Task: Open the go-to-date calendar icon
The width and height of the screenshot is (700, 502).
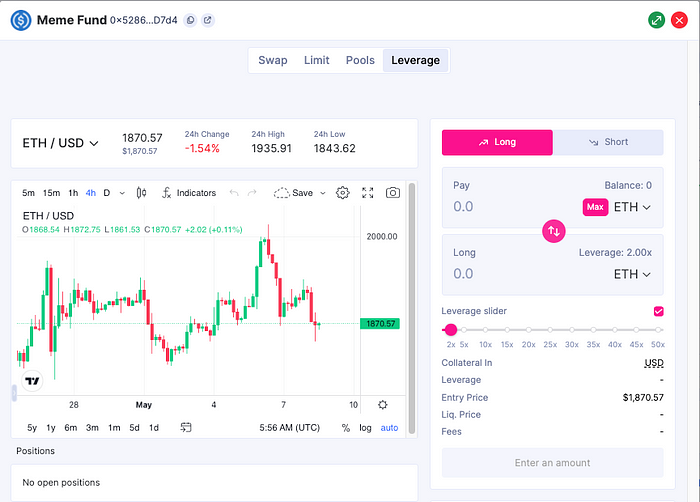Action: tap(186, 427)
